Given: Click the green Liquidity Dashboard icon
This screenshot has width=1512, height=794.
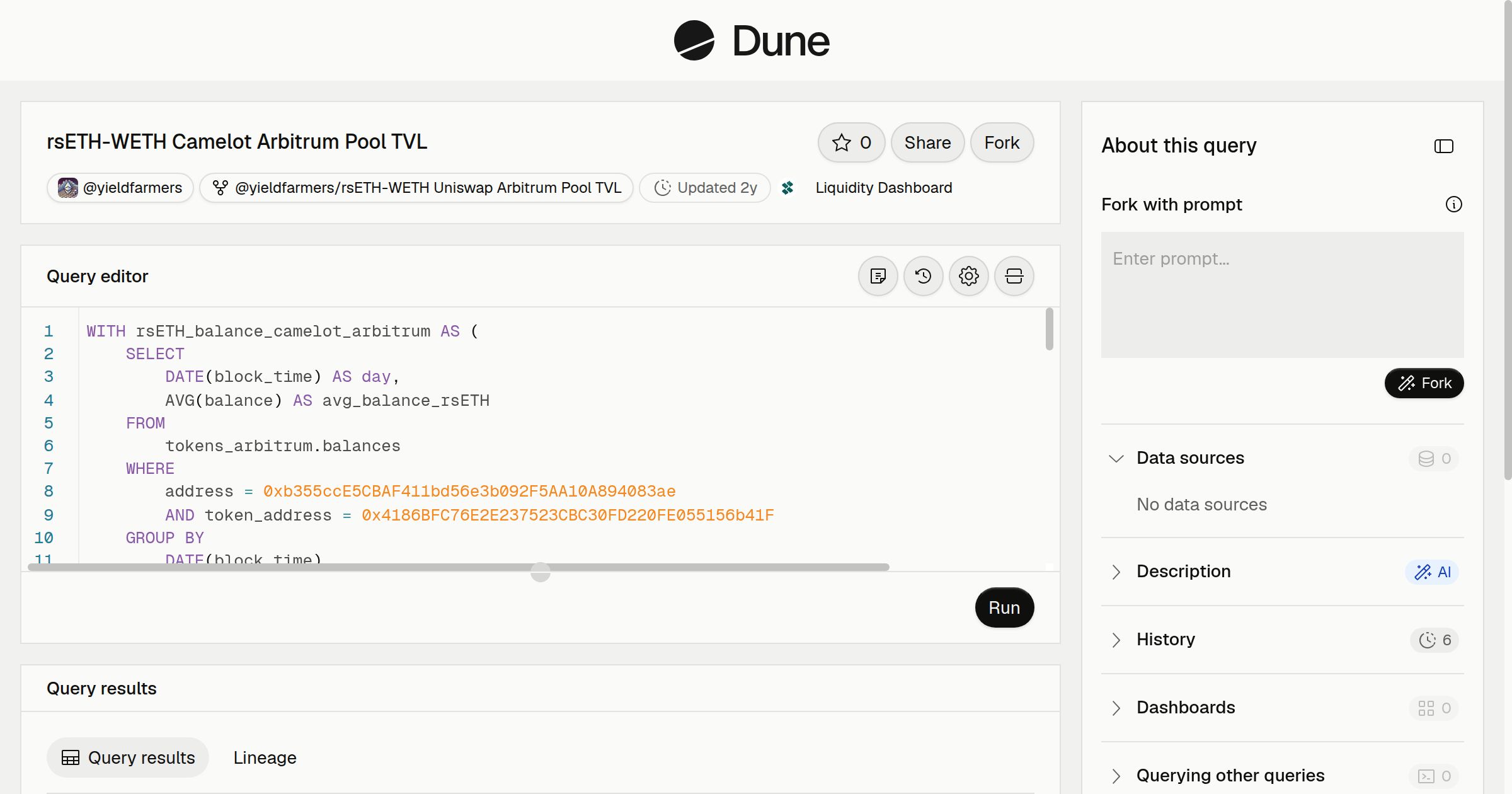Looking at the screenshot, I should pyautogui.click(x=787, y=188).
